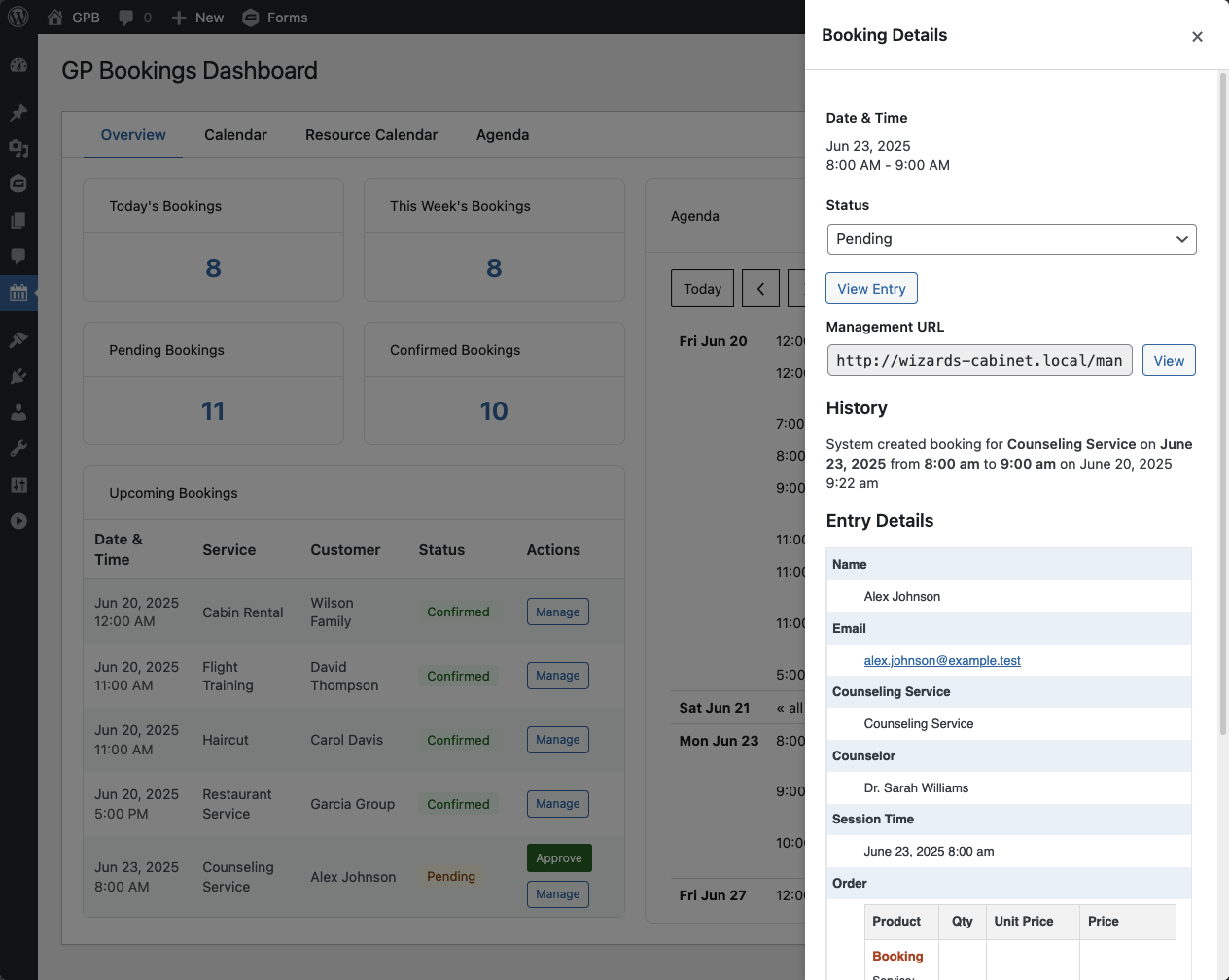Open the Tools wrench sidebar icon
The width and height of the screenshot is (1229, 980).
[x=18, y=448]
